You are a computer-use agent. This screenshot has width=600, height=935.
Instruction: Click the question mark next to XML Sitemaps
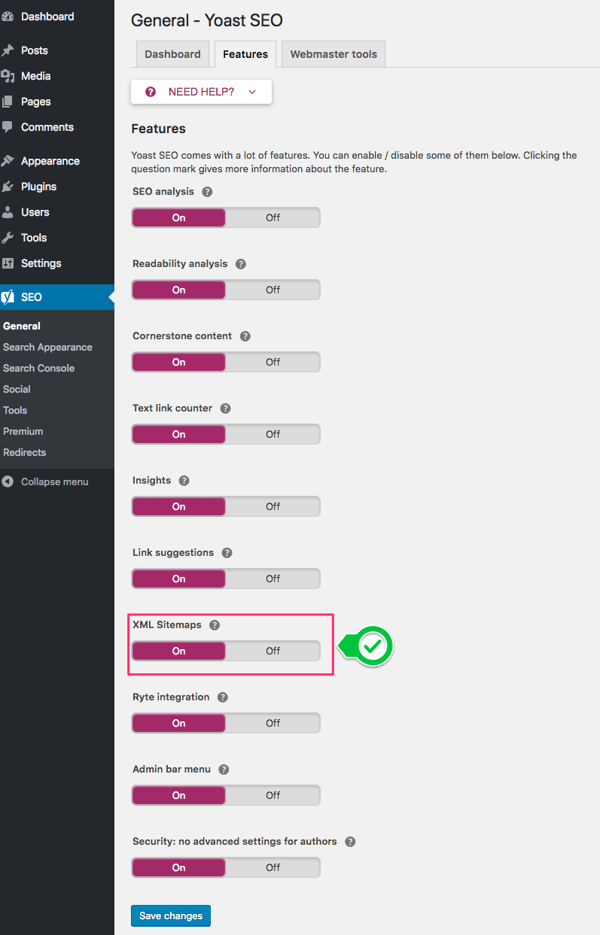(x=215, y=625)
